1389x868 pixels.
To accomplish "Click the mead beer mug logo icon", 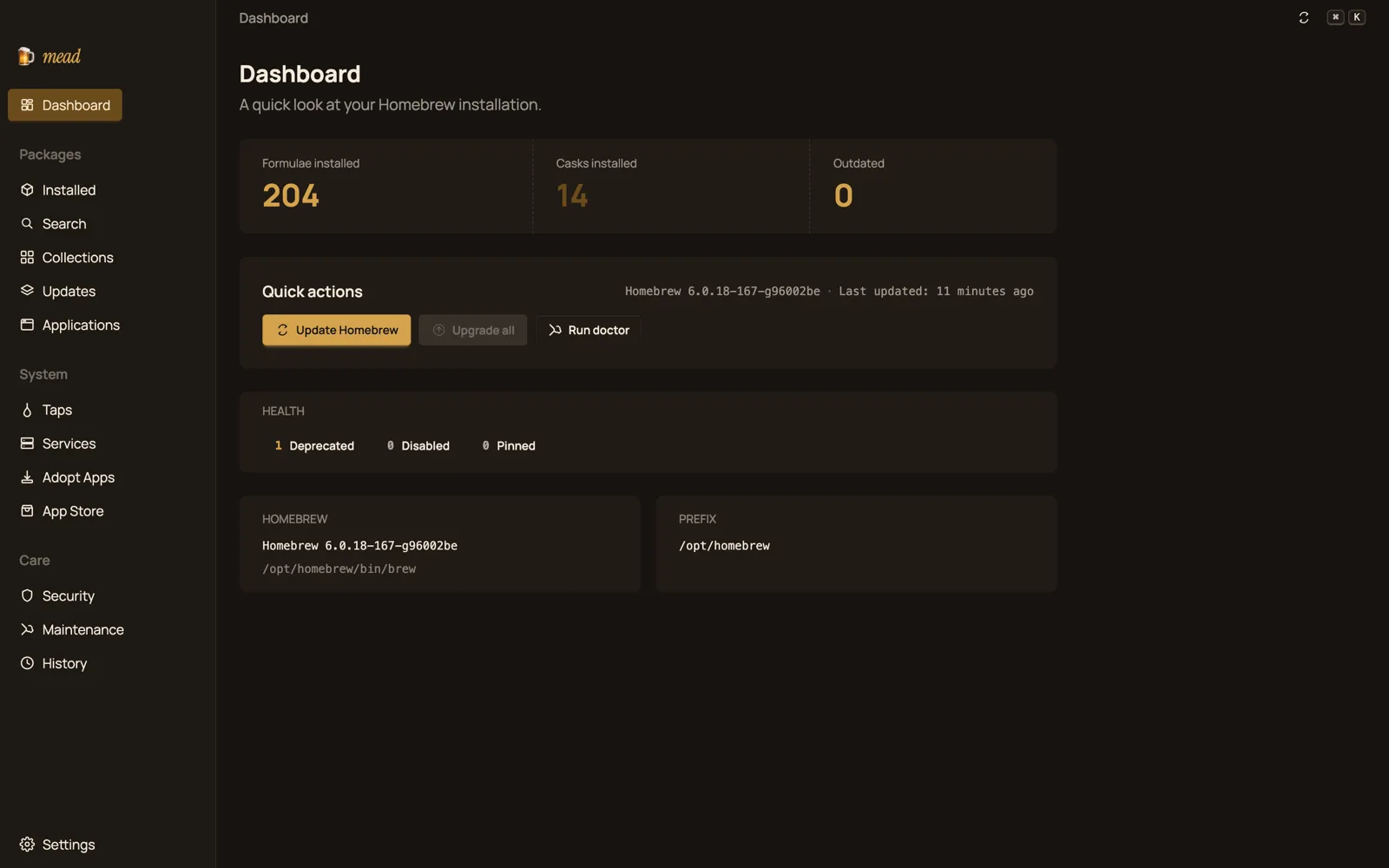I will pos(26,56).
